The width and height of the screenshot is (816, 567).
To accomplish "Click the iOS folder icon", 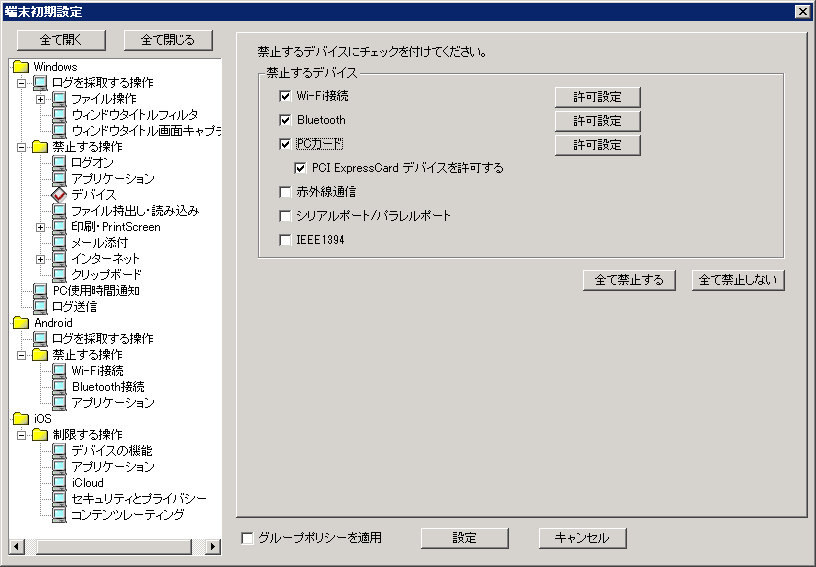I will point(21,419).
